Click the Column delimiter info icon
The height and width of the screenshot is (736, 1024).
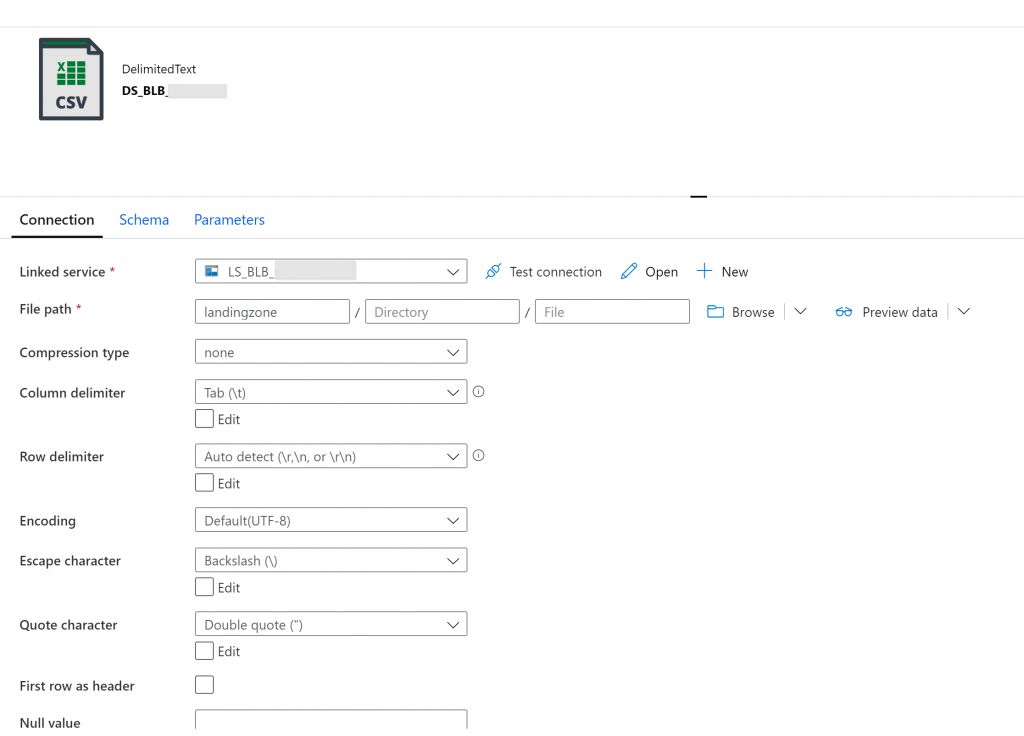tap(478, 392)
